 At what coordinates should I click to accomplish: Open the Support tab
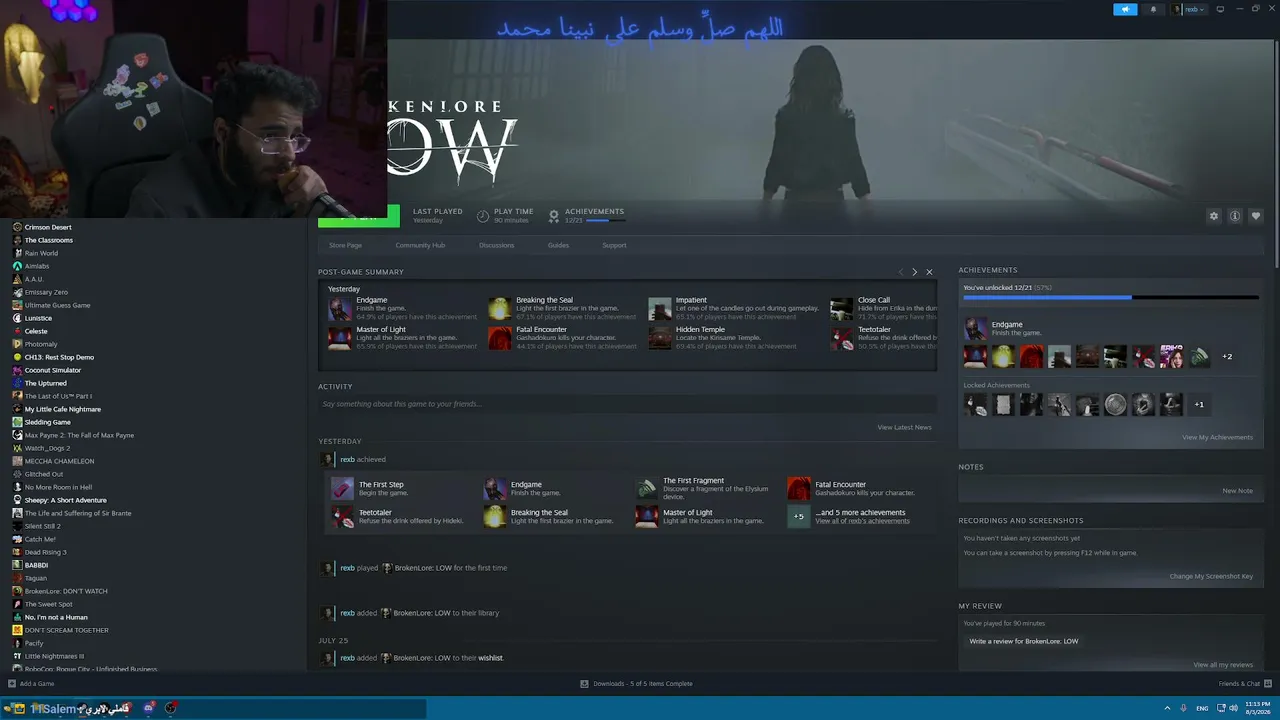614,245
